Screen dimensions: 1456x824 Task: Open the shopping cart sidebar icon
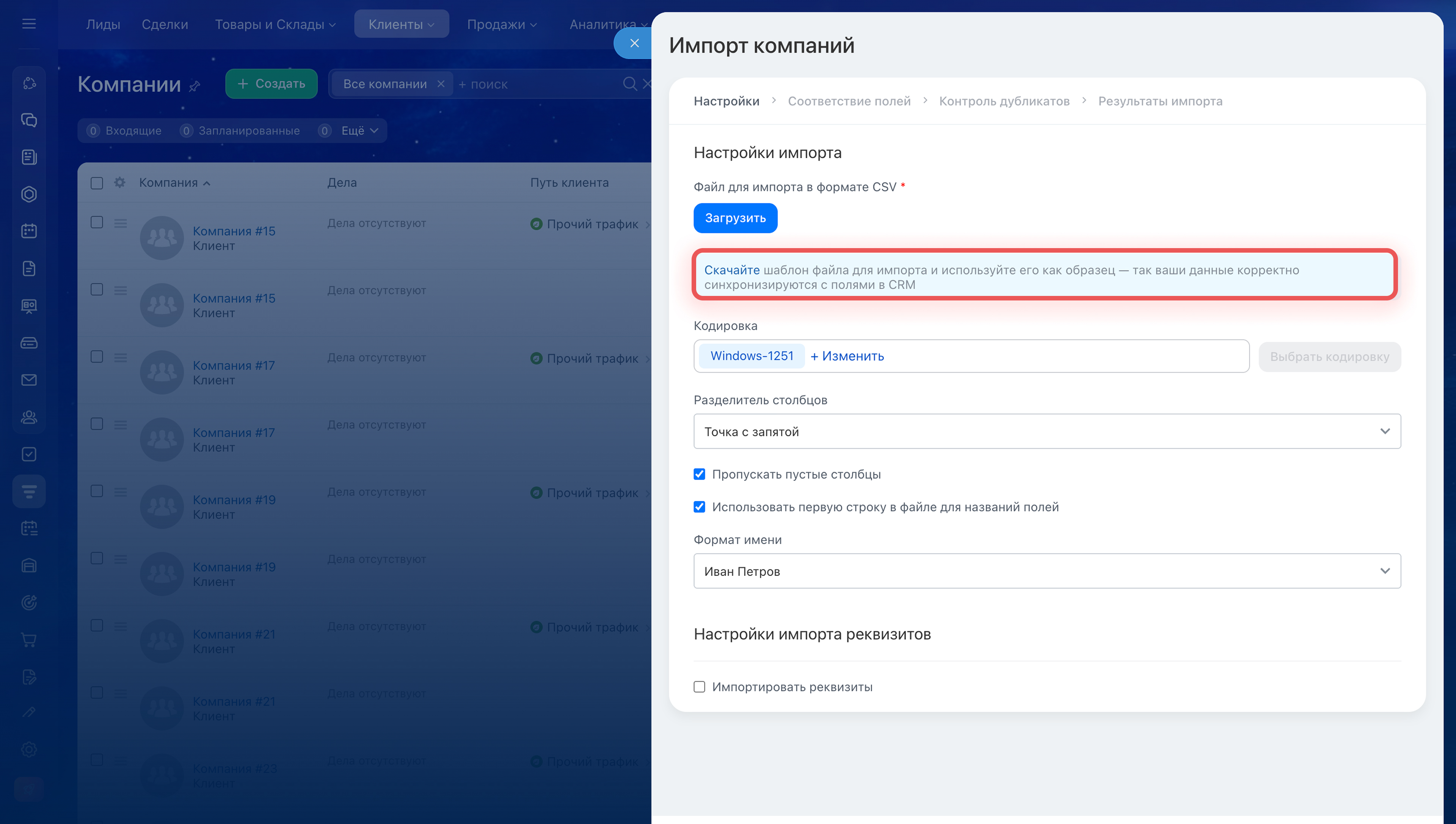tap(29, 640)
